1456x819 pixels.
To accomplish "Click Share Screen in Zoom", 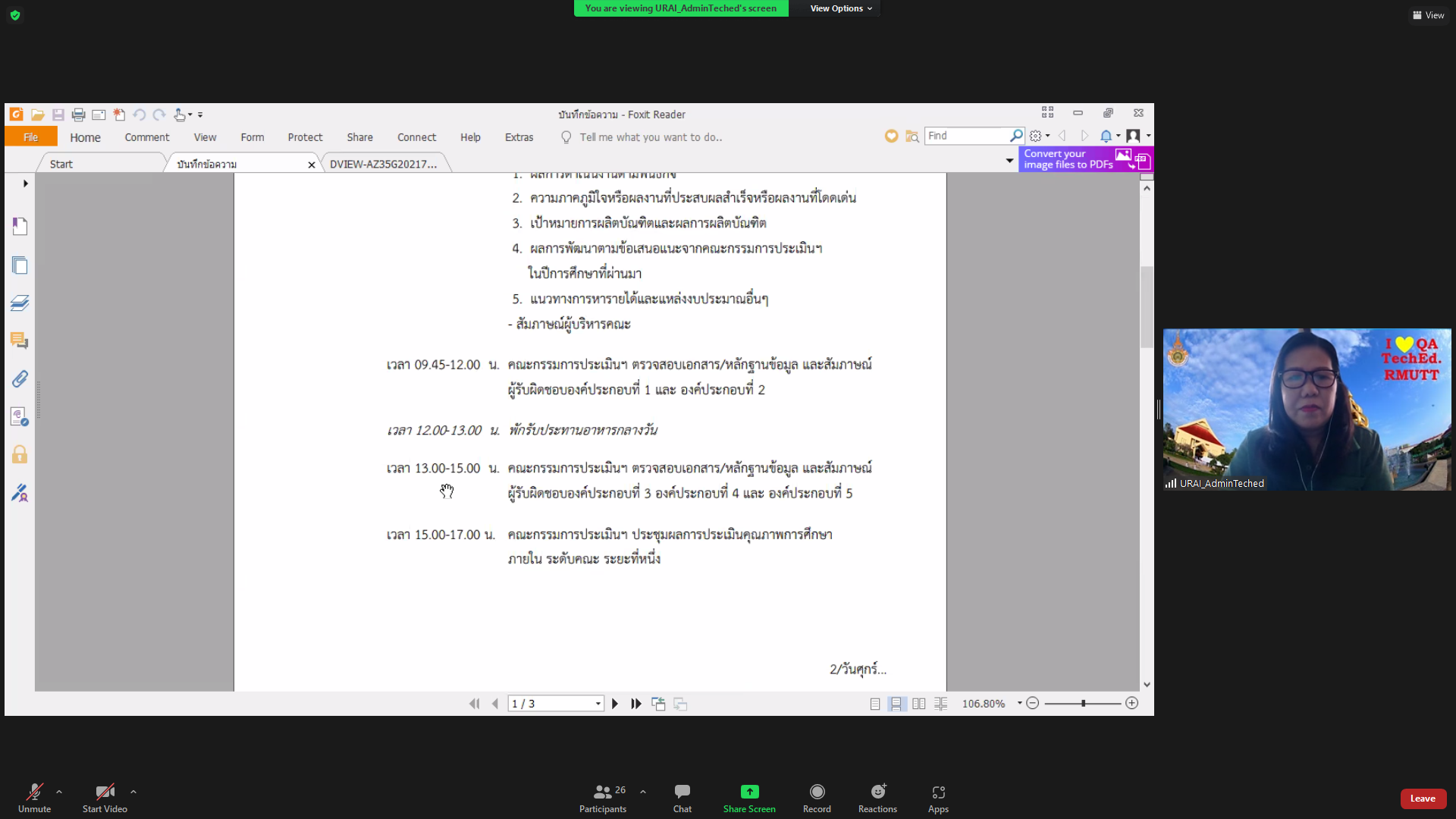I will click(749, 798).
